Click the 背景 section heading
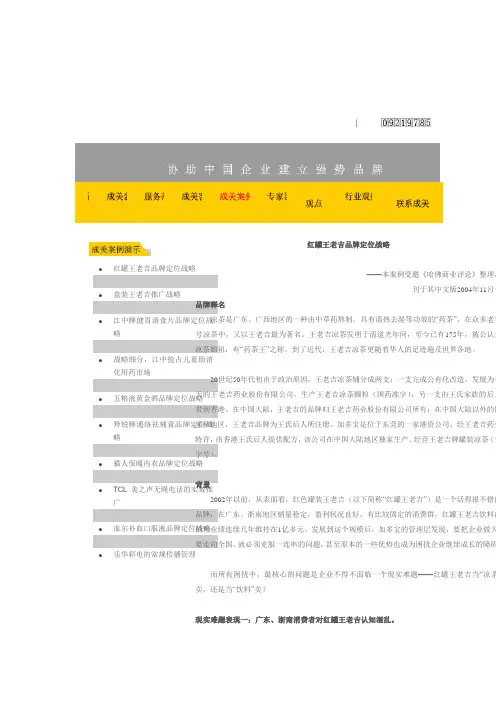This screenshot has height=702, width=496. (x=203, y=485)
